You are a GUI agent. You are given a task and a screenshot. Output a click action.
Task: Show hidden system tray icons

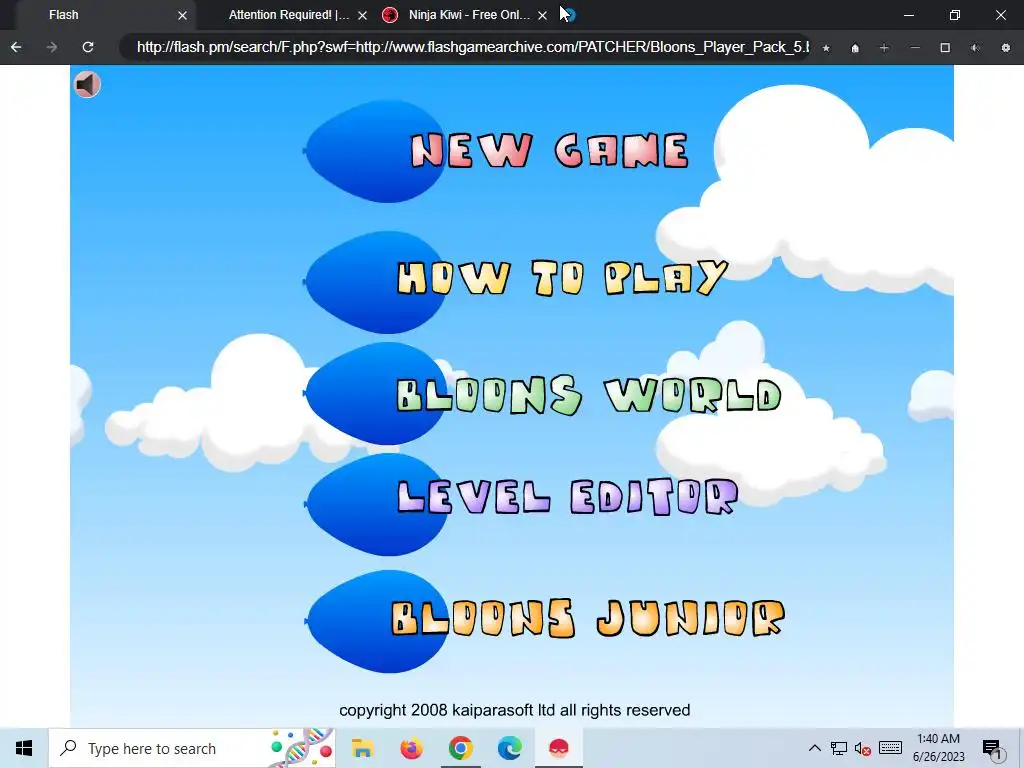pyautogui.click(x=814, y=748)
